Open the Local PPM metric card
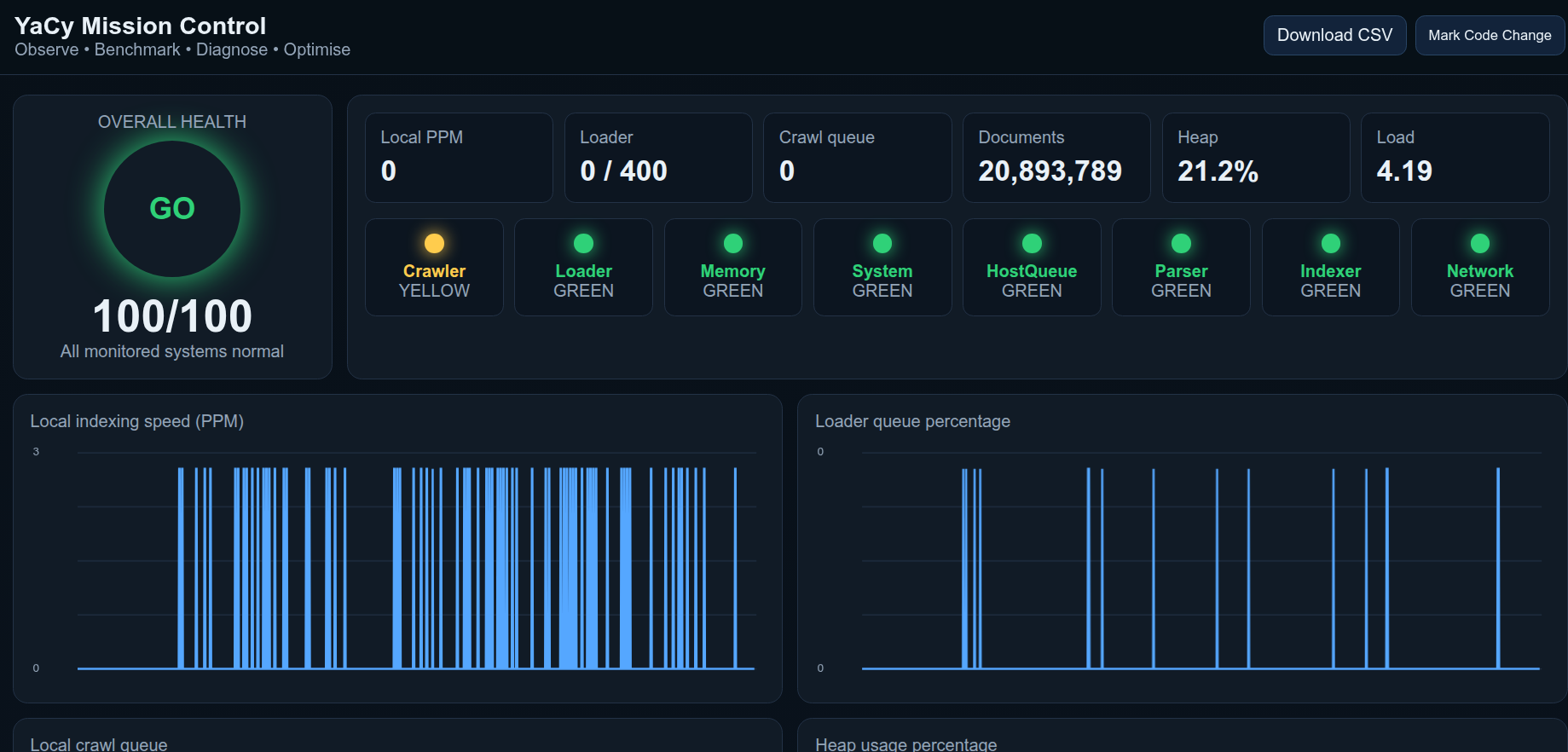The image size is (1568, 752). (x=459, y=158)
